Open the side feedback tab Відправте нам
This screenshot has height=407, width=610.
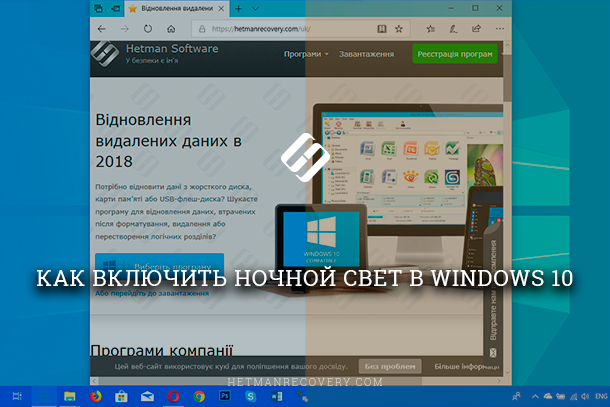click(x=493, y=296)
